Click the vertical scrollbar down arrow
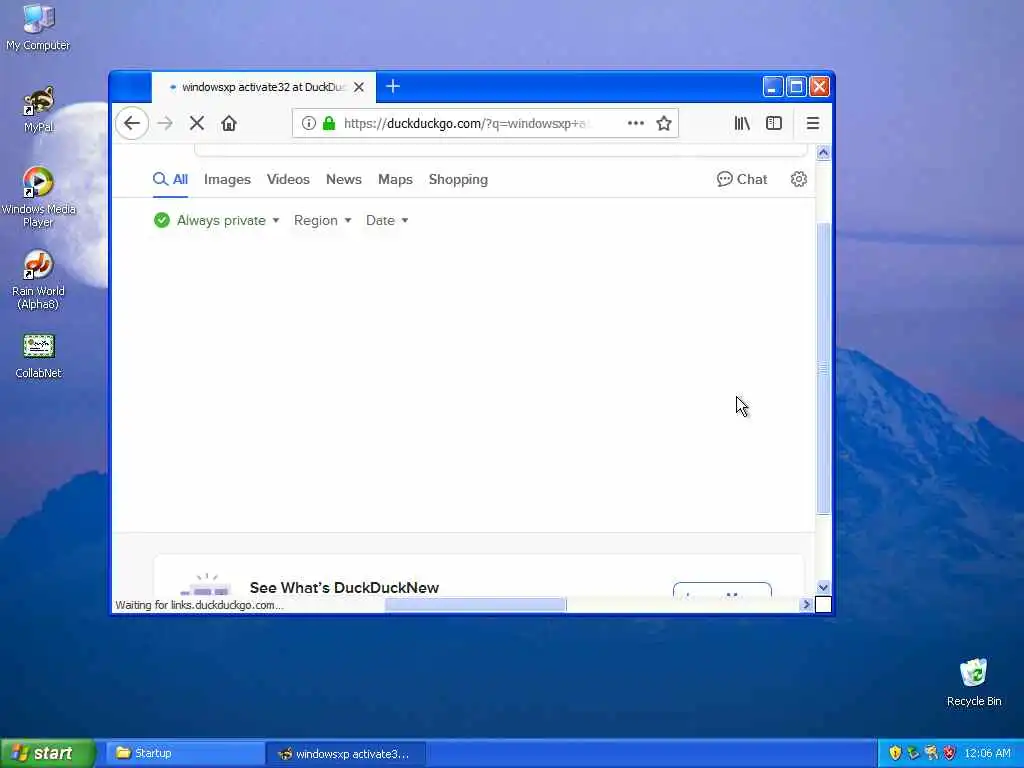The width and height of the screenshot is (1024, 768). (823, 587)
